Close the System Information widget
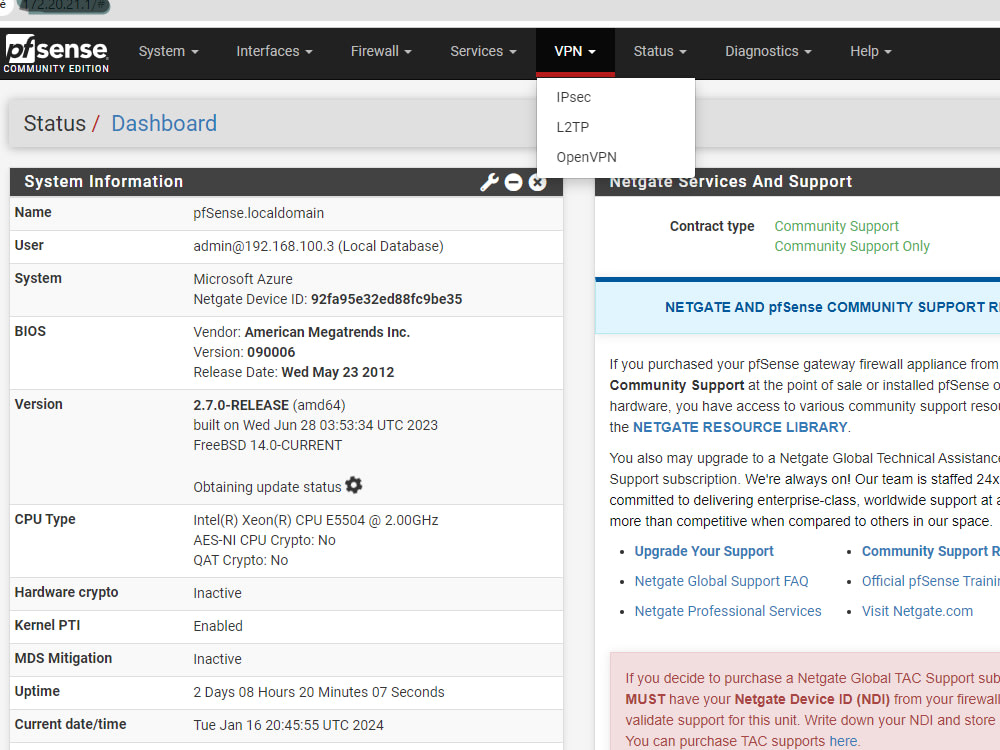 click(538, 182)
